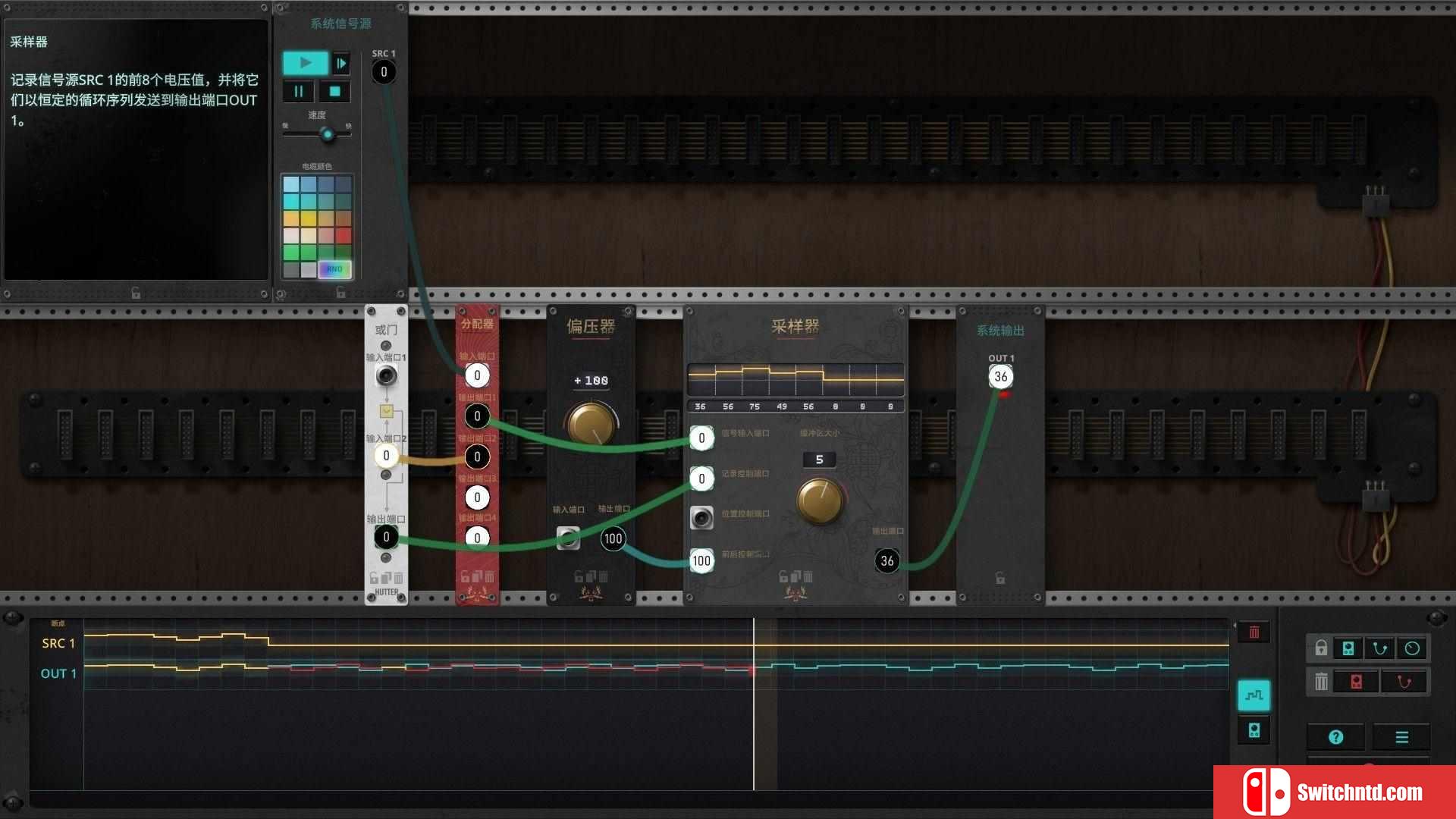Click the OUT 1 system output jack
This screenshot has height=819, width=1456.
1001,377
